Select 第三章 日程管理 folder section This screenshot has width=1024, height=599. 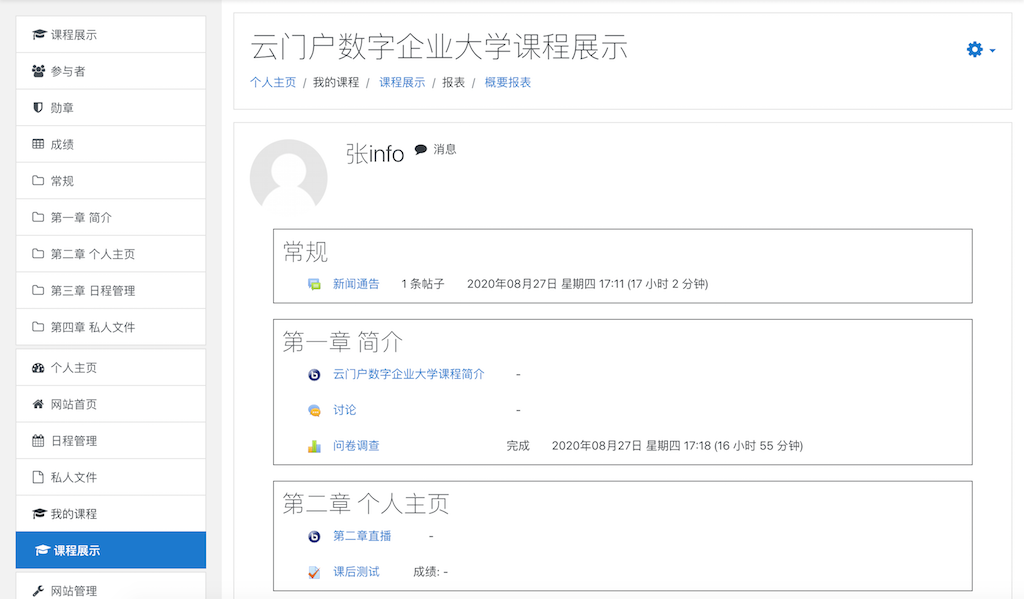[x=111, y=291]
